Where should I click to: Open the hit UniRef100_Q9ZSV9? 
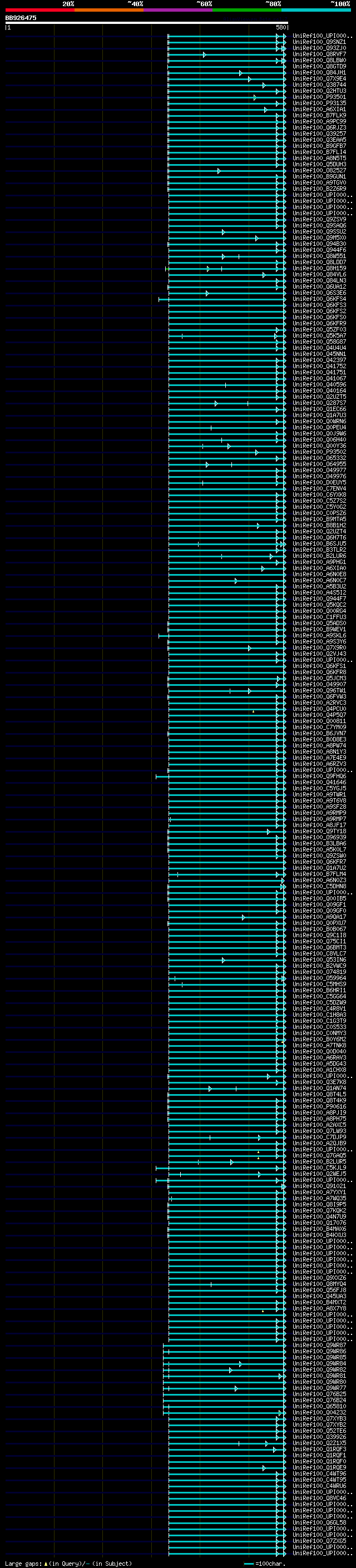(319, 220)
